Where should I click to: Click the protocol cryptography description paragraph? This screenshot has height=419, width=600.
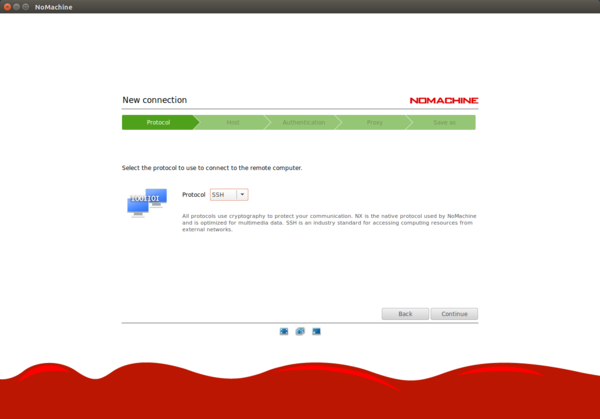pyautogui.click(x=328, y=222)
